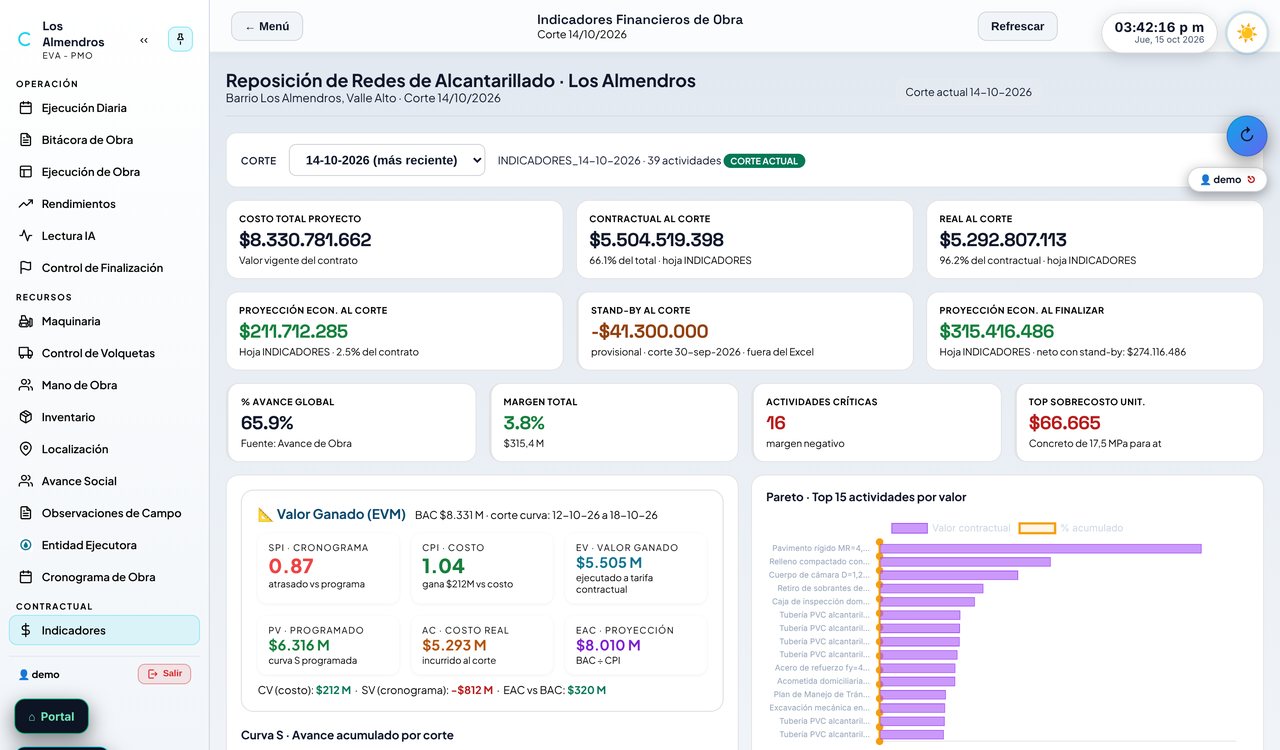Viewport: 1280px width, 750px height.
Task: Click the Observaciones de Campo document icon
Action: point(26,513)
